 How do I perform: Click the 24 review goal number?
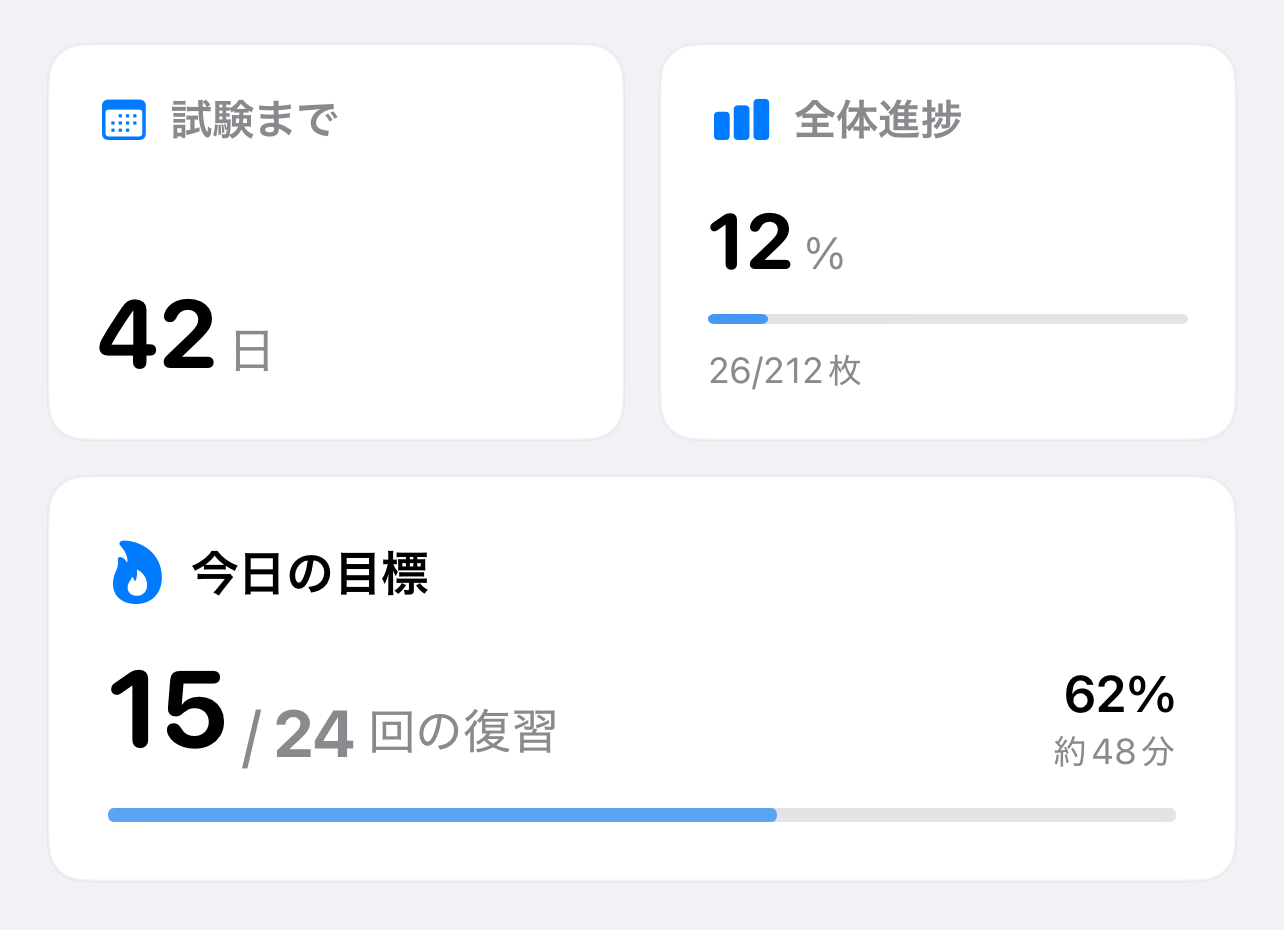click(314, 735)
